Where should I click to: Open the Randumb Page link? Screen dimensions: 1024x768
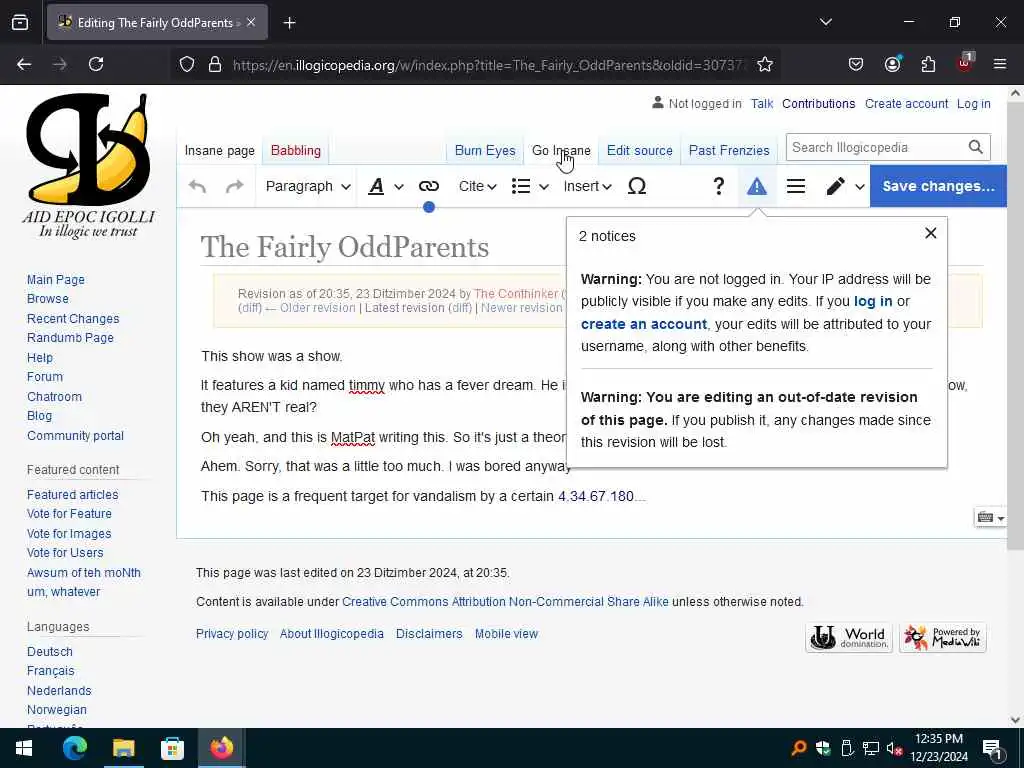click(70, 338)
